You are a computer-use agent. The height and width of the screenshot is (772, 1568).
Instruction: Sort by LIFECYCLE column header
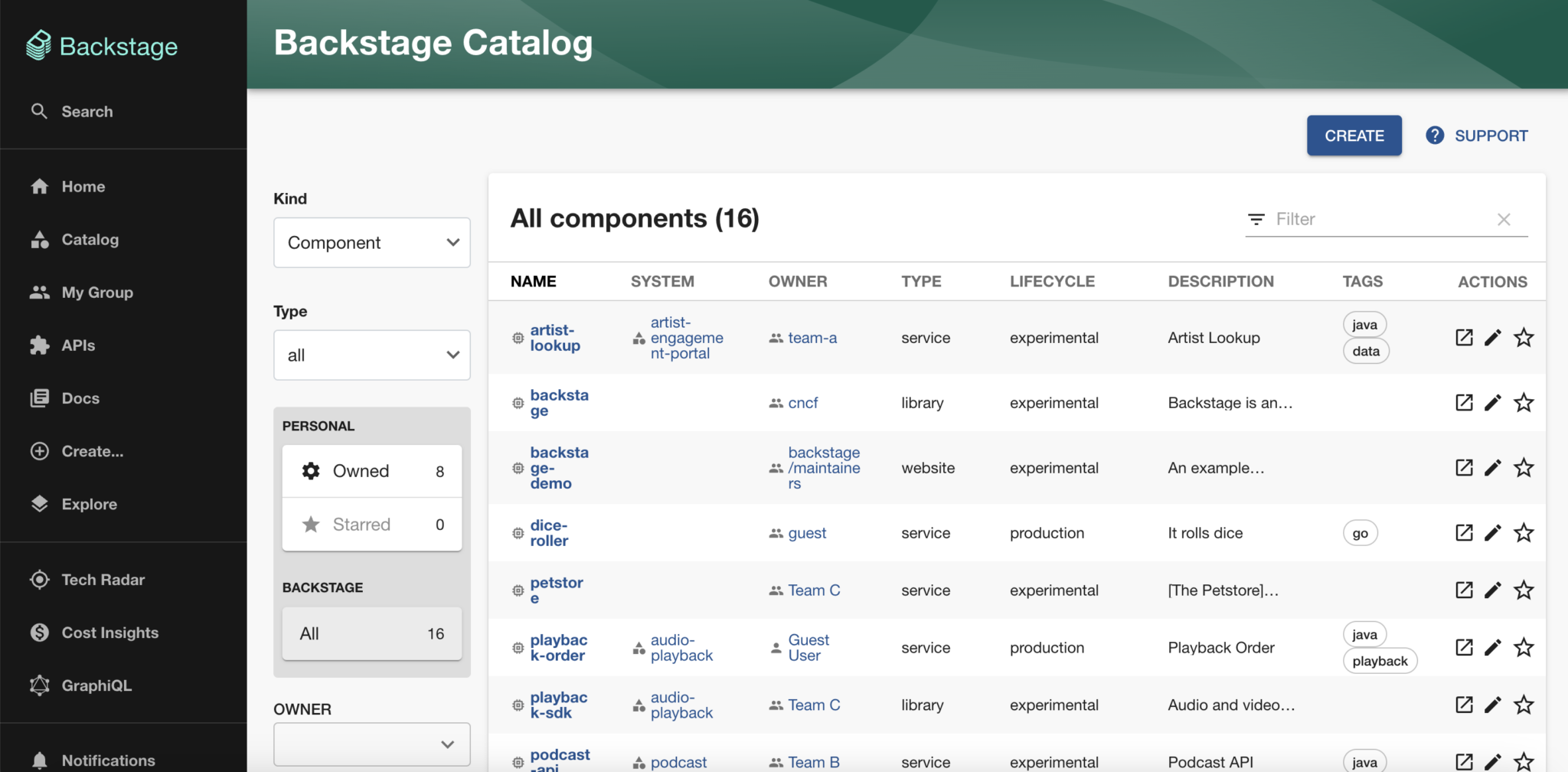tap(1052, 282)
